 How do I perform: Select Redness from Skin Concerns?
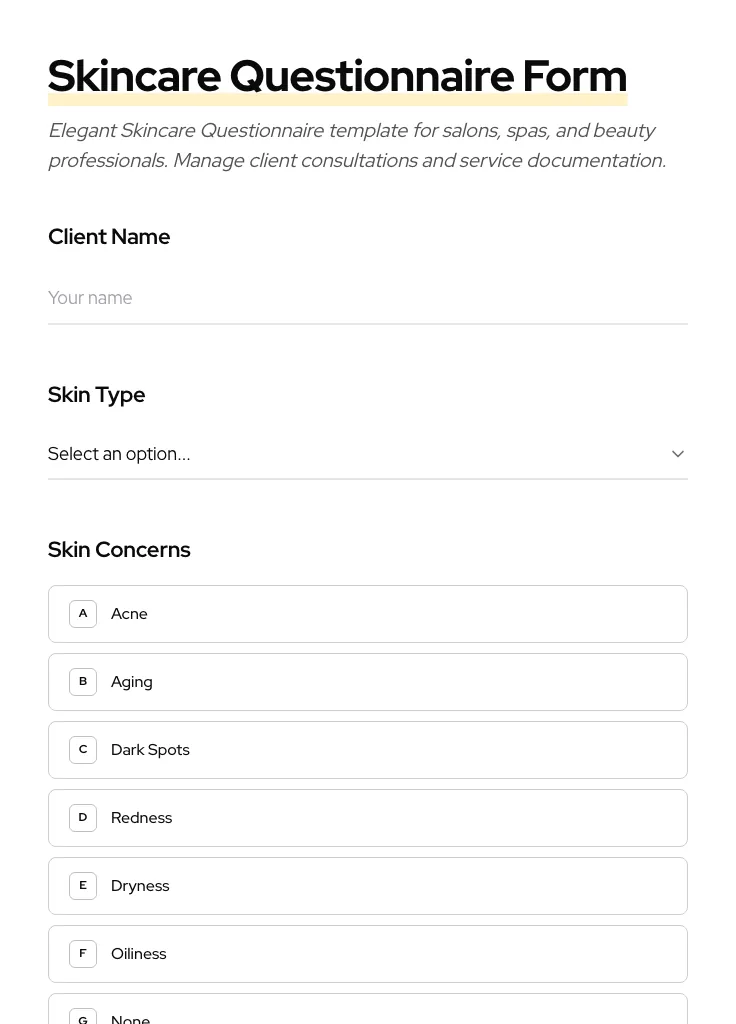pos(368,818)
